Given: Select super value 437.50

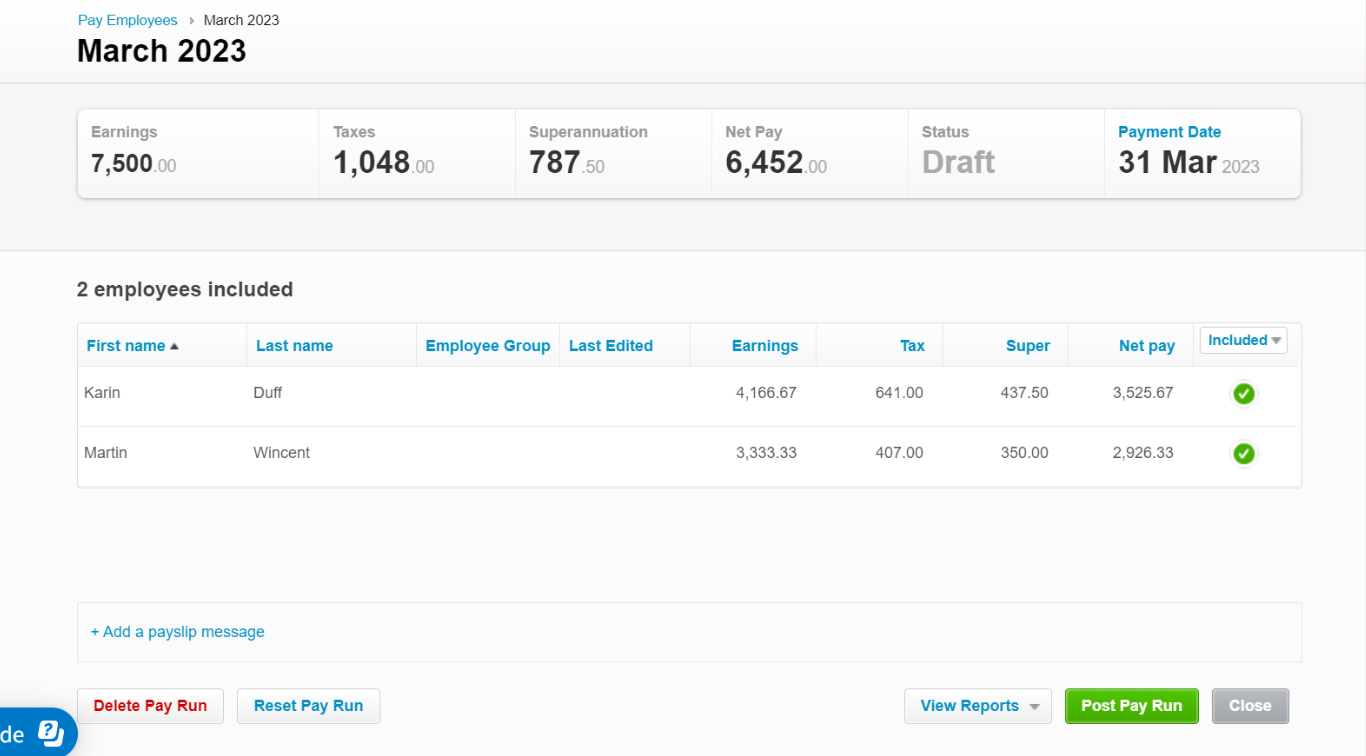Looking at the screenshot, I should pyautogui.click(x=1024, y=393).
